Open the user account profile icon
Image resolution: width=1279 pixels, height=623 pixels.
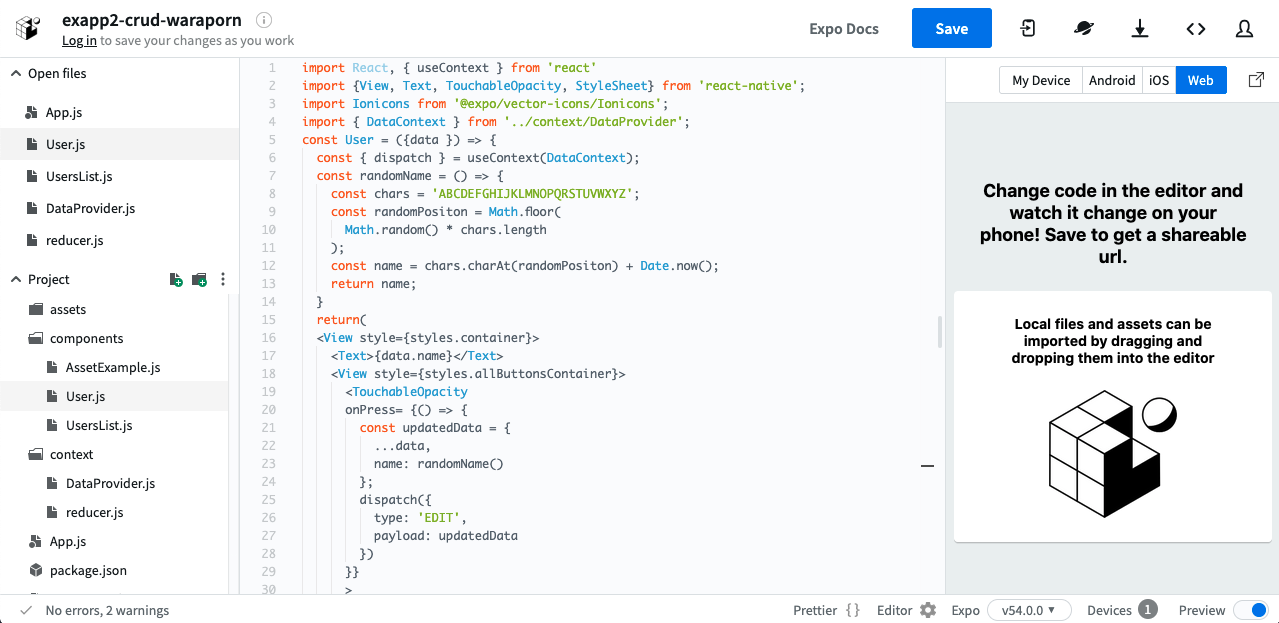tap(1245, 29)
